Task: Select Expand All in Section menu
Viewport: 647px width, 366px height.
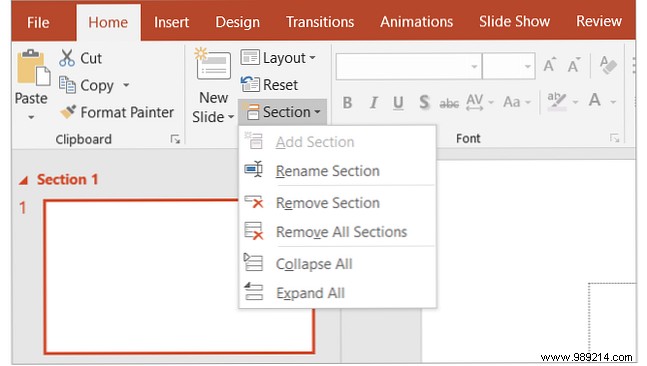Action: click(x=337, y=293)
